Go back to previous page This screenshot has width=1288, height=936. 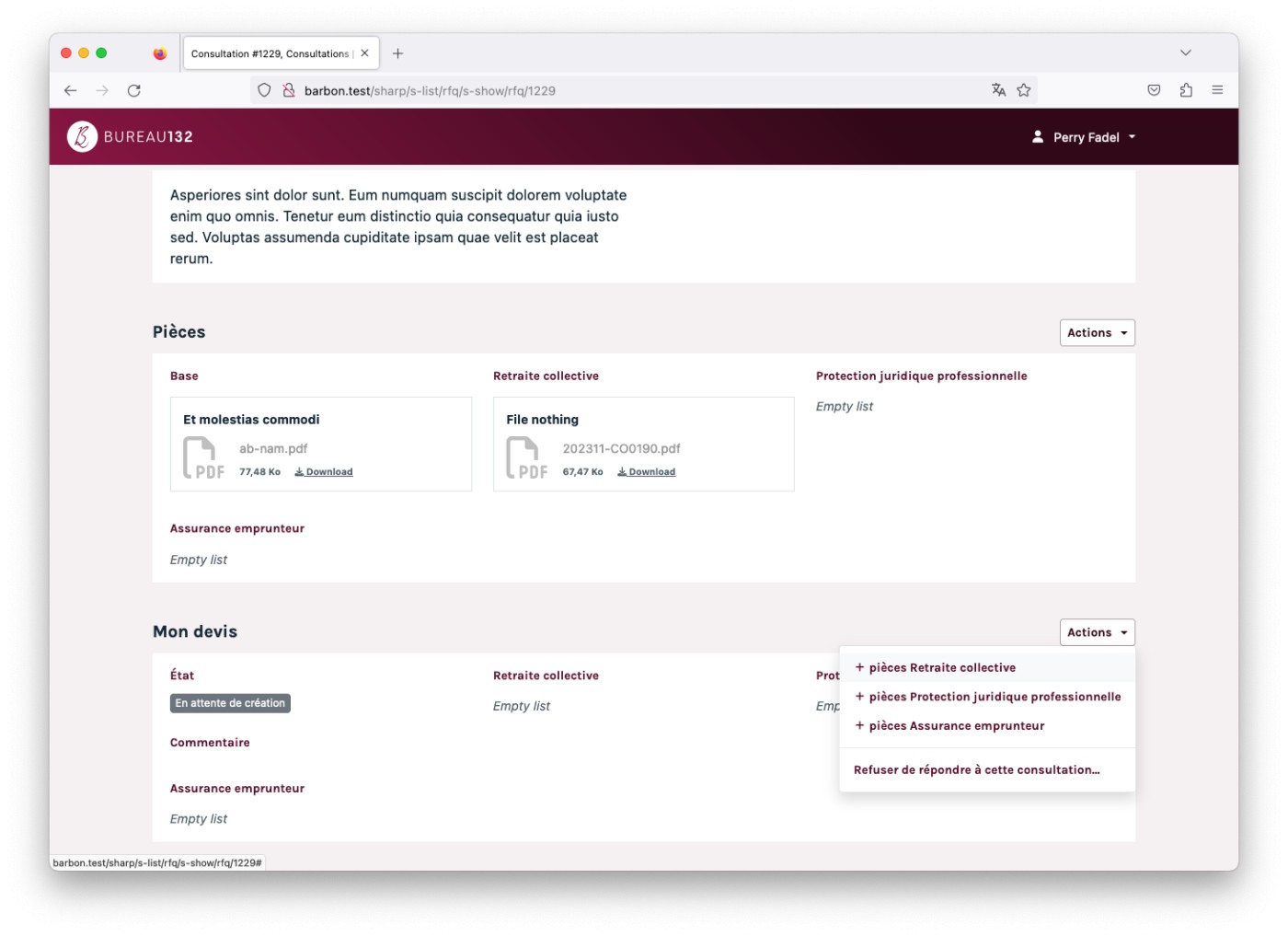pyautogui.click(x=71, y=90)
